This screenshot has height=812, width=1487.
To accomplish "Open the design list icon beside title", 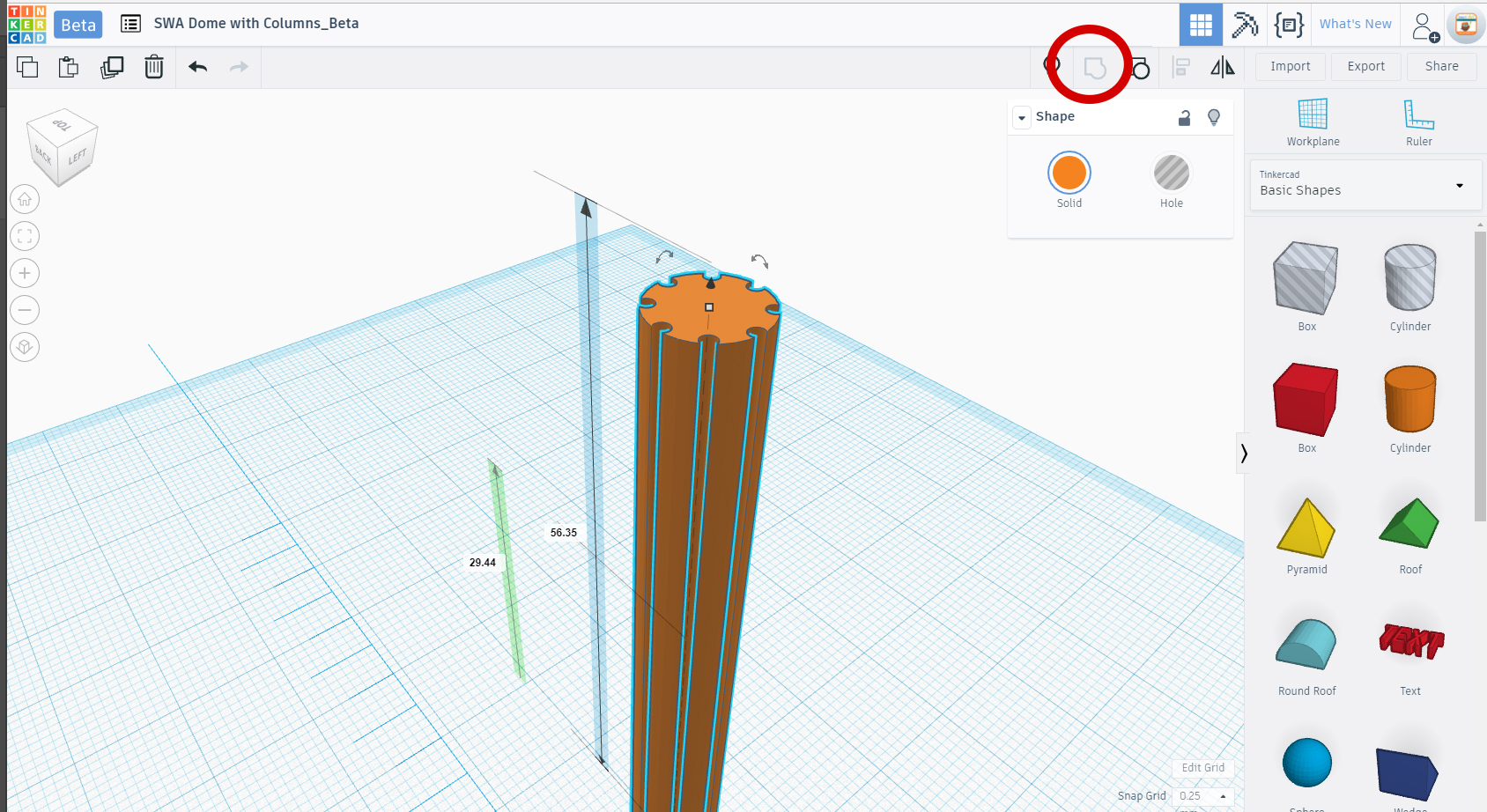I will pos(130,24).
